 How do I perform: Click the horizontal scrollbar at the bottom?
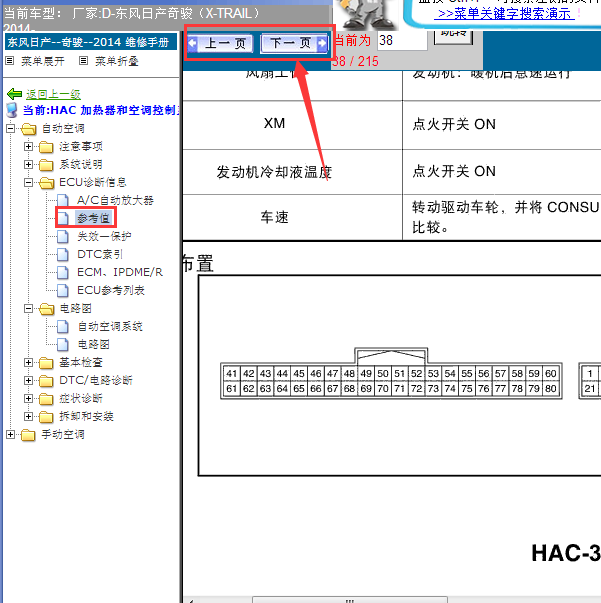[x=349, y=600]
